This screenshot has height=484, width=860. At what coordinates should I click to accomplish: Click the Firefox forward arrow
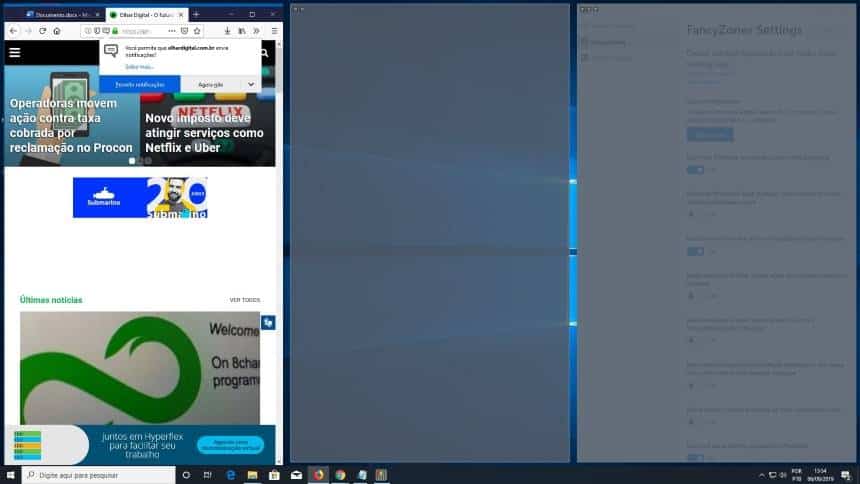28,31
